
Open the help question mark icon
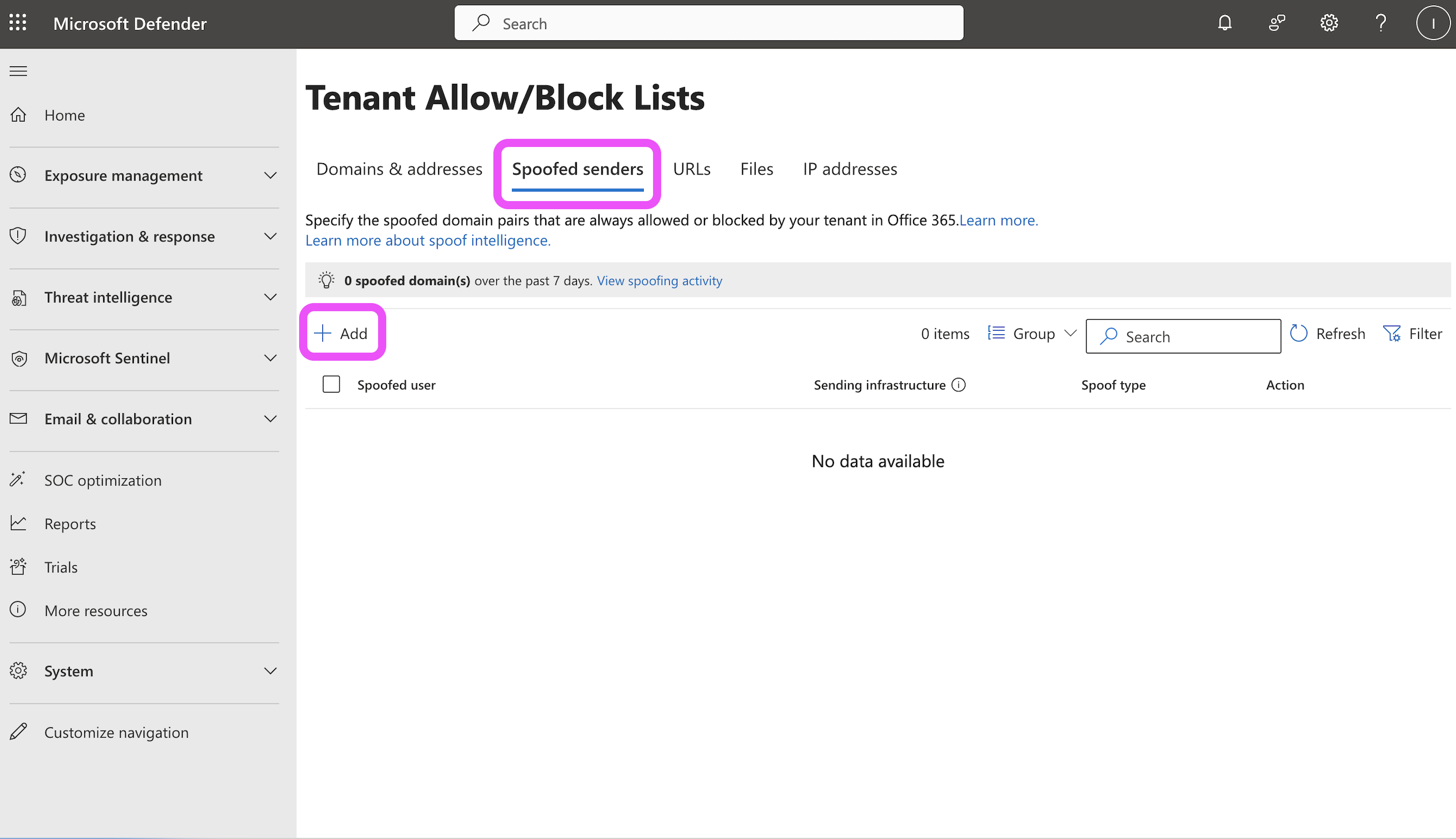1380,23
